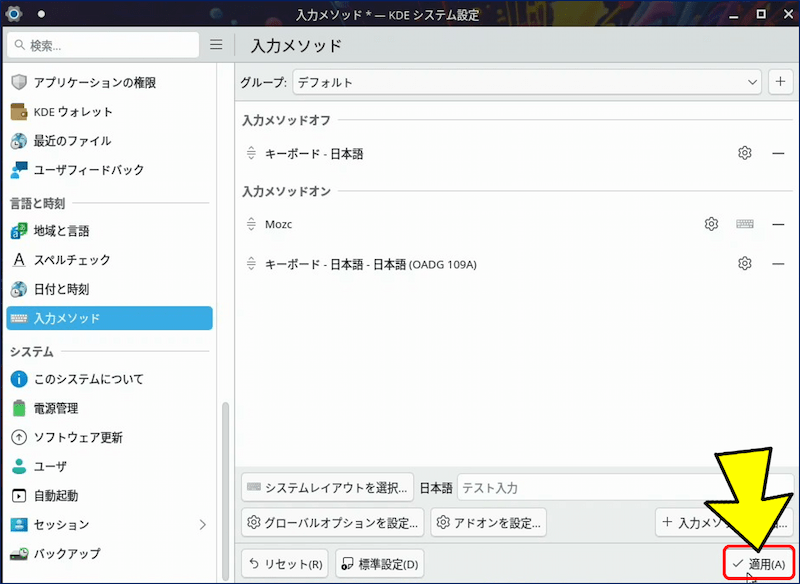Click the 地域と言語 icon
800x584 pixels.
click(19, 231)
